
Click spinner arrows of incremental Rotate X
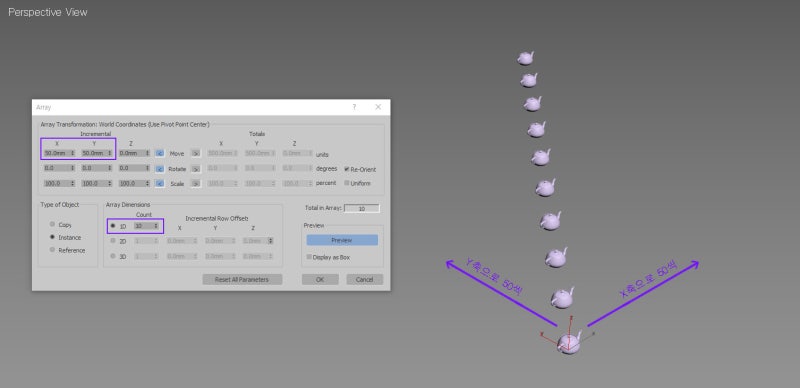click(73, 168)
